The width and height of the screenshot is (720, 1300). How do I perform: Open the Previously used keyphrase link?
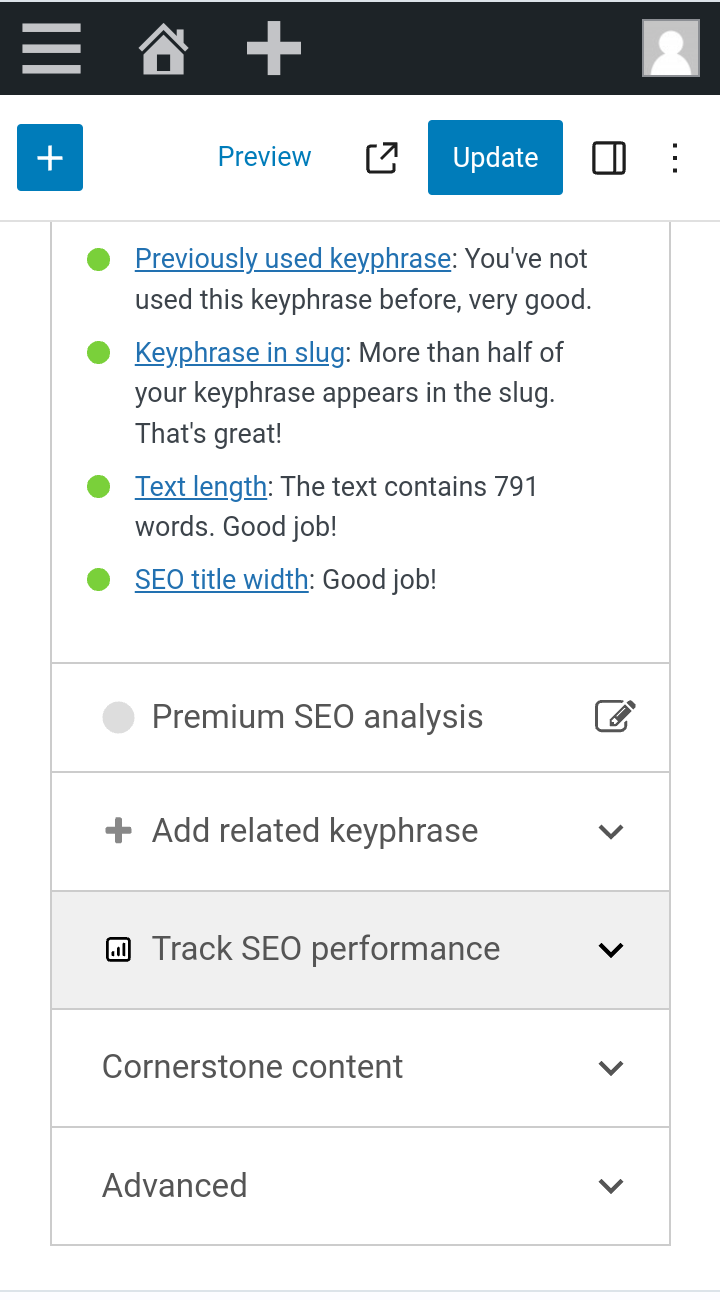coord(293,259)
